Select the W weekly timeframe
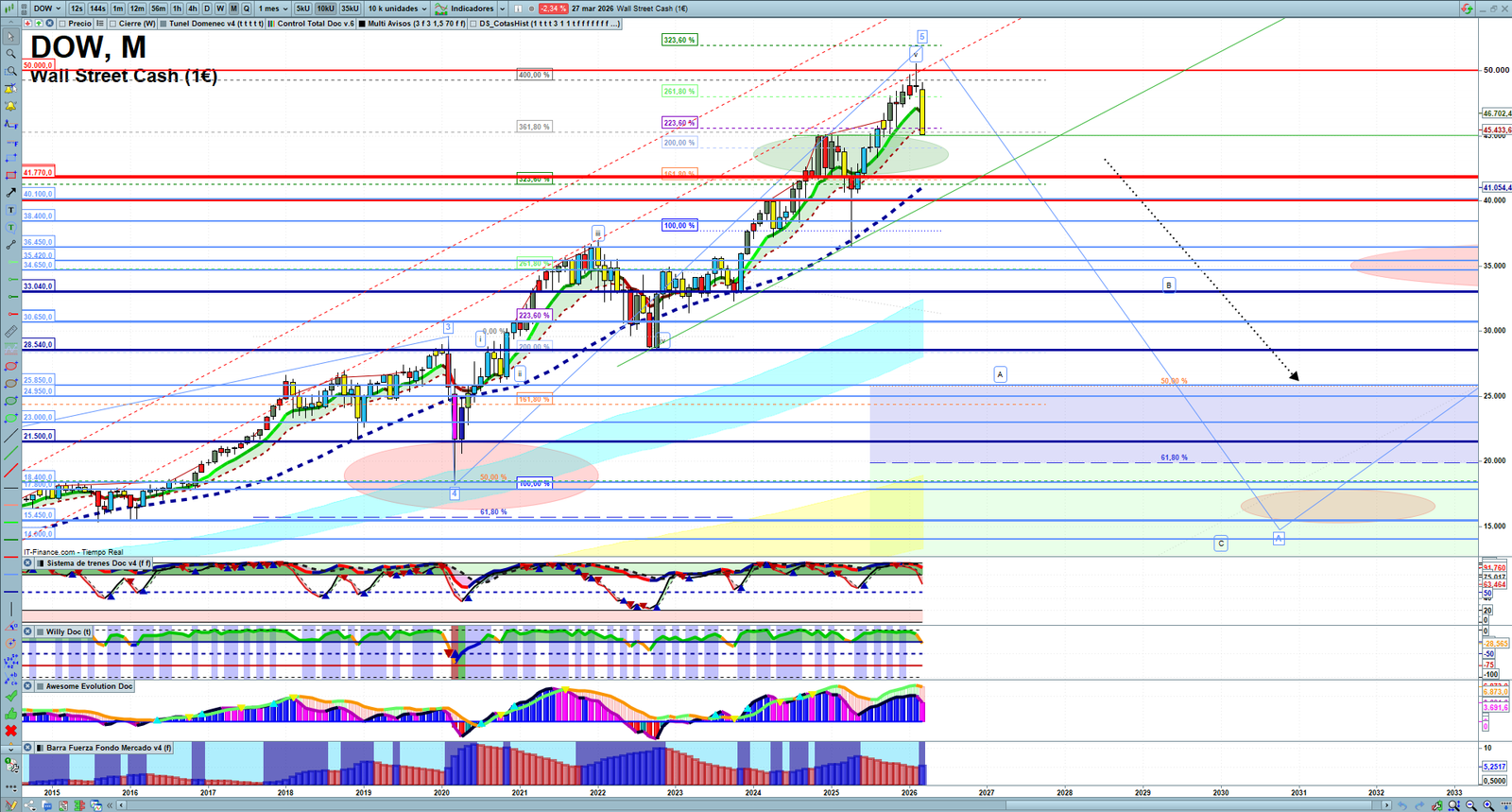Viewport: 1512px width, 812px height. tap(220, 9)
